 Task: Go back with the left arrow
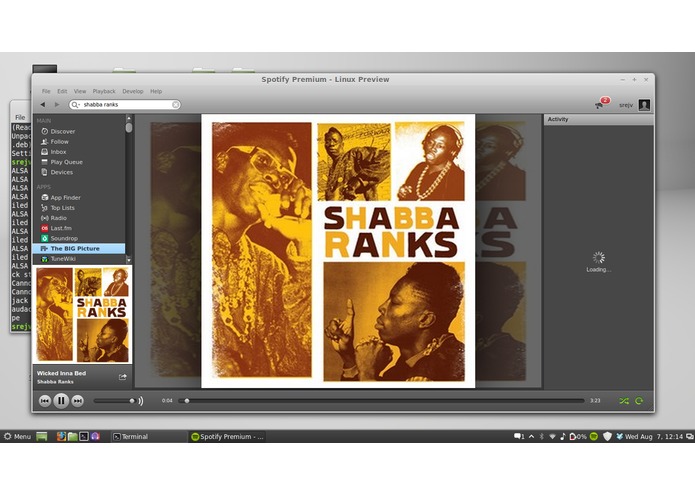(43, 105)
